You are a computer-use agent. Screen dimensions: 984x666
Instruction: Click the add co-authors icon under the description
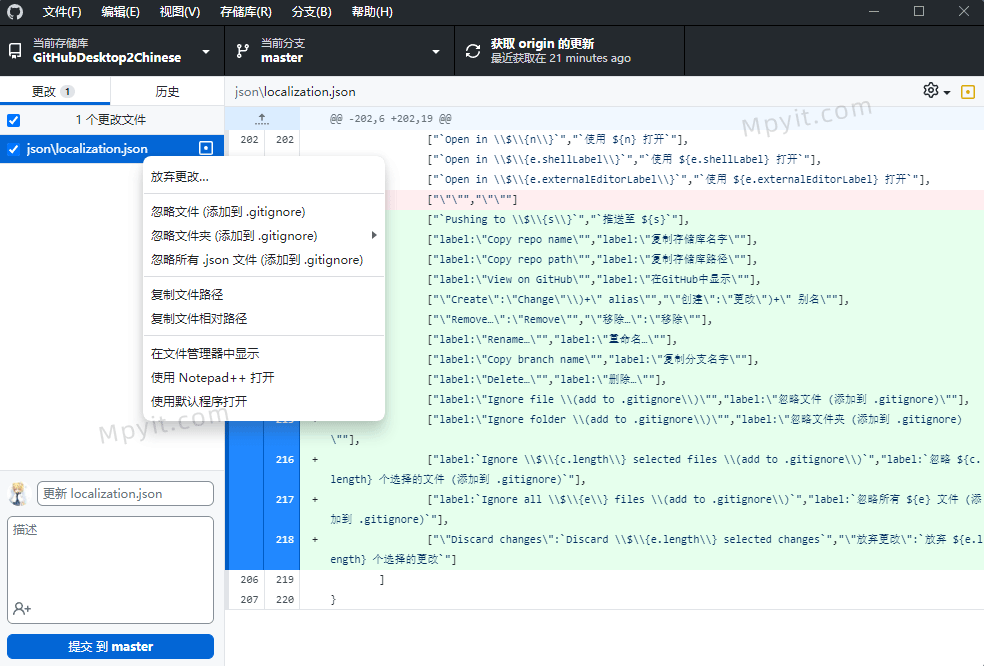(x=22, y=608)
